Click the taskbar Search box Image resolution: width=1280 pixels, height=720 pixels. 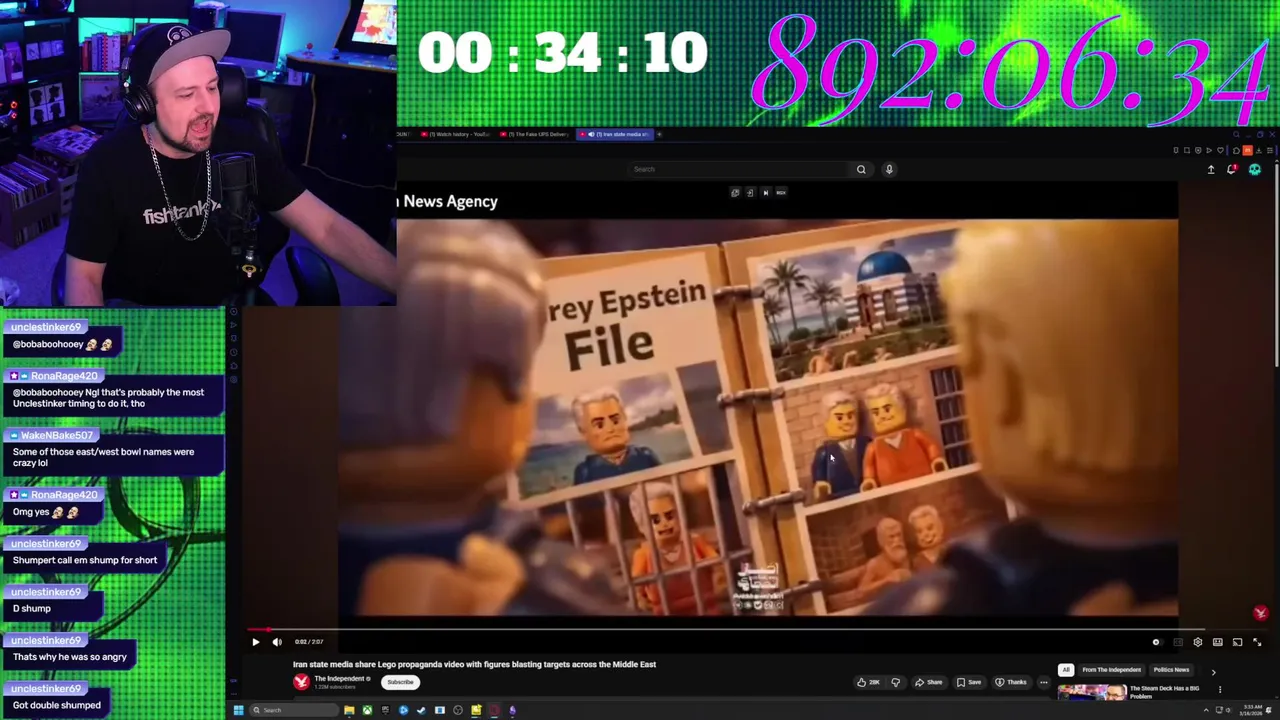point(293,710)
